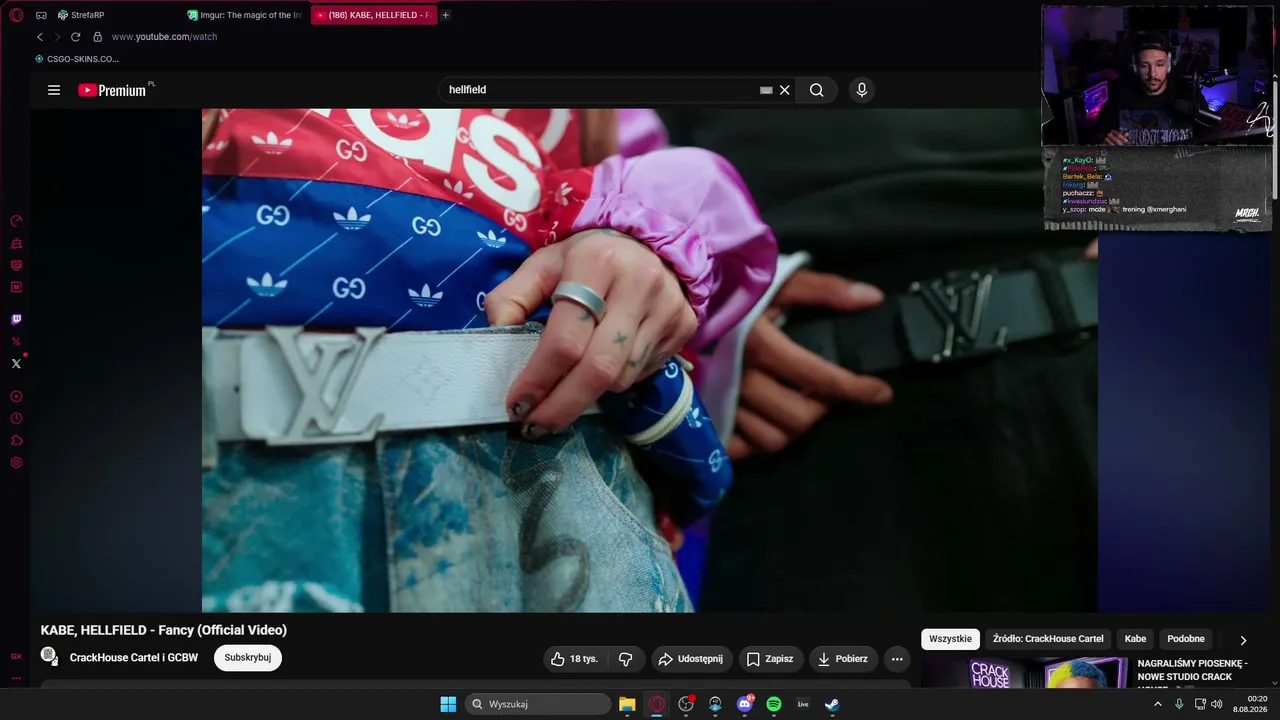The height and width of the screenshot is (720, 1280).
Task: Select the KABE, HELLFIELD YouTube tab
Action: (x=374, y=15)
